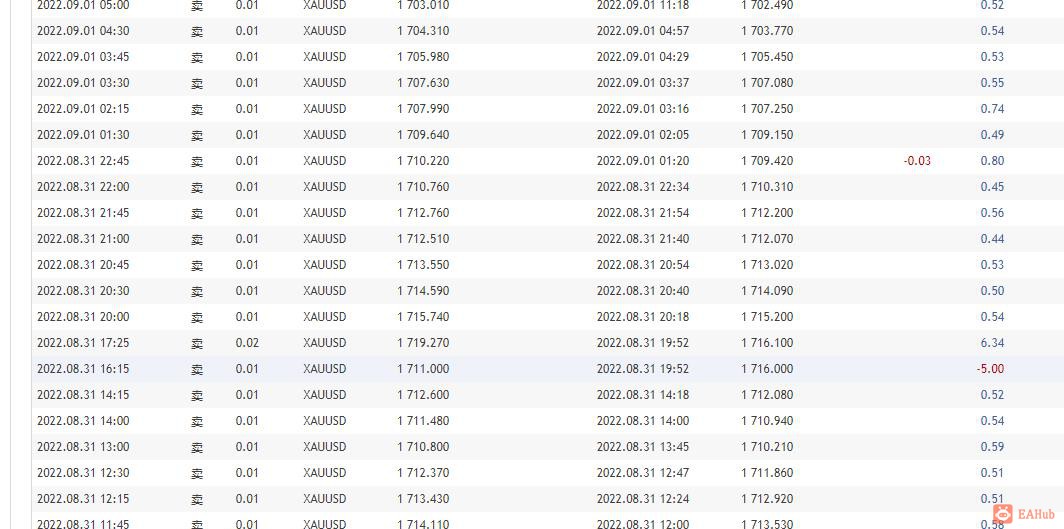The height and width of the screenshot is (529, 1064).
Task: Select the highlighted 2022.08.31 16:15 trade row
Action: (x=548, y=369)
